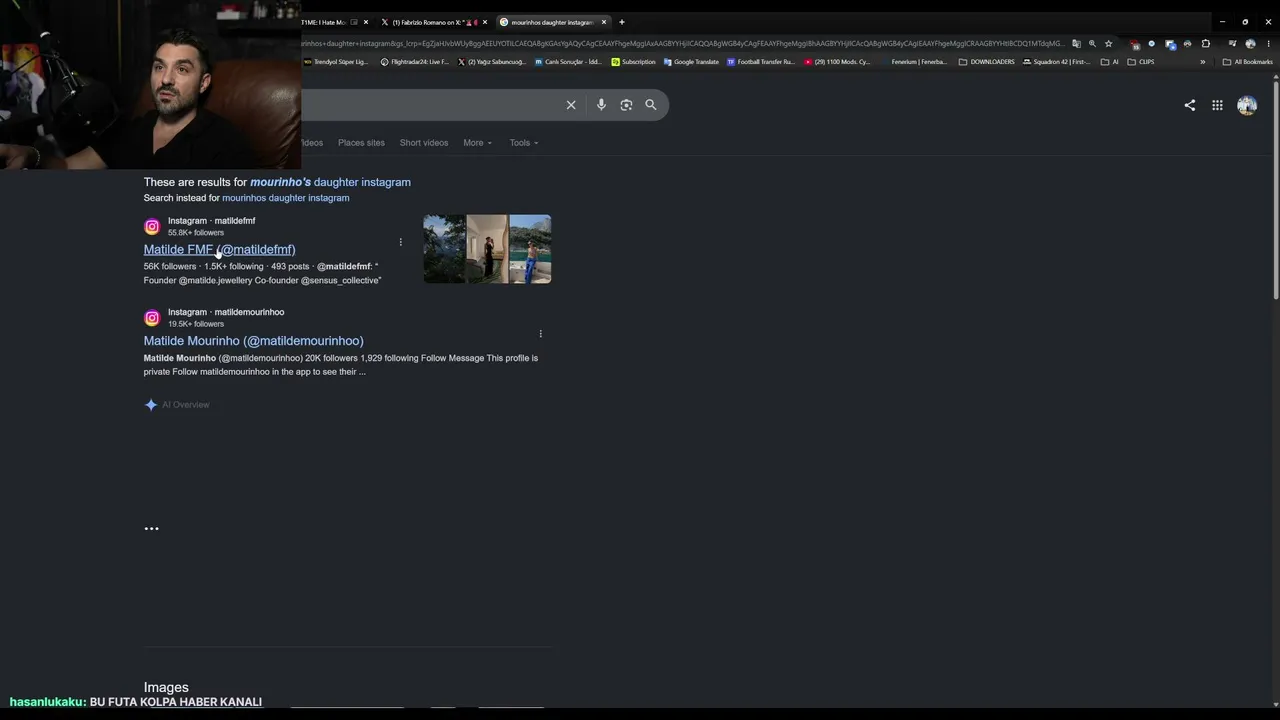The height and width of the screenshot is (720, 1280).
Task: Filter results by Short videos
Action: pos(424,143)
